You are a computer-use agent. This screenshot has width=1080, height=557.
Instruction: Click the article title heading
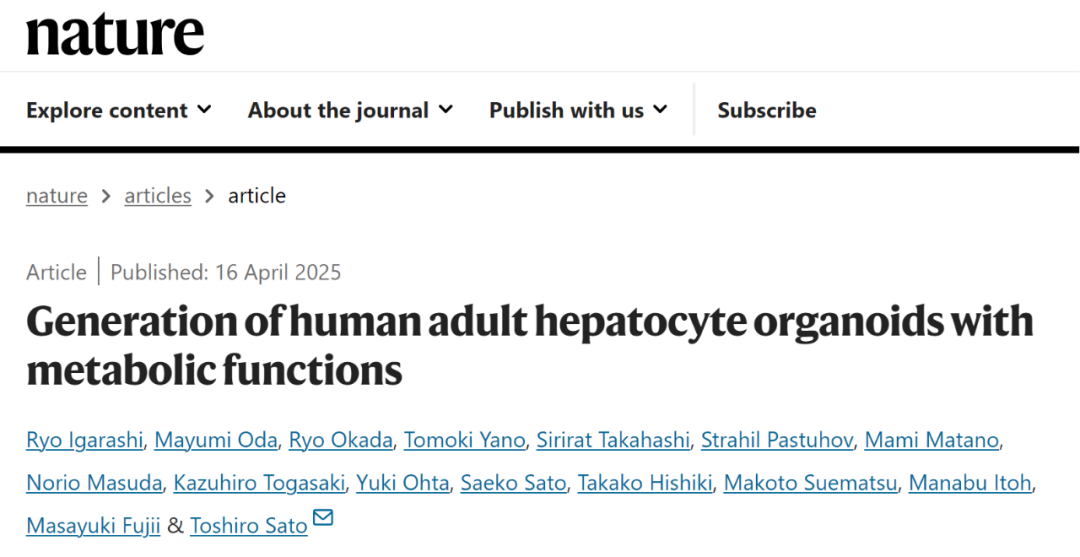tap(530, 346)
